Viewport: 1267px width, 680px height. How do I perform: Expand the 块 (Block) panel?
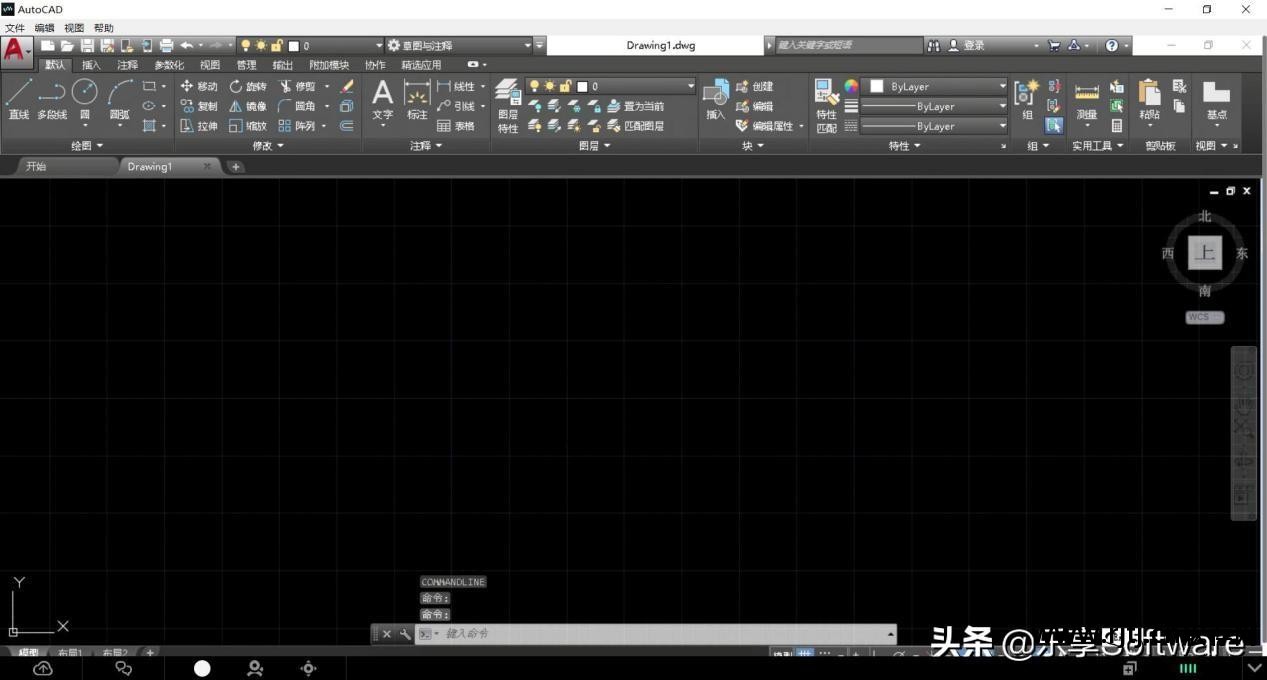(x=753, y=146)
